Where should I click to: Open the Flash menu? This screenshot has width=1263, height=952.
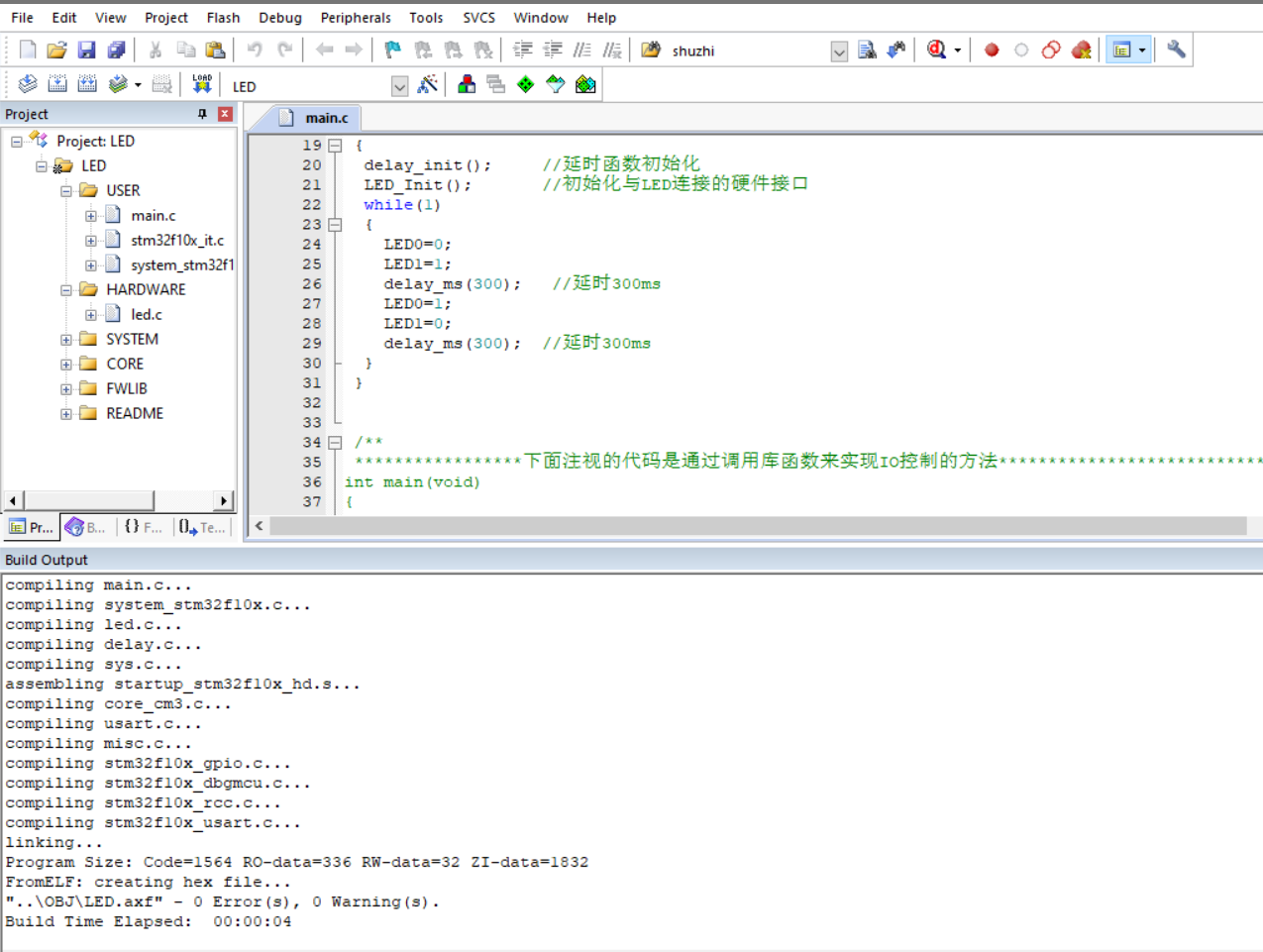223,18
